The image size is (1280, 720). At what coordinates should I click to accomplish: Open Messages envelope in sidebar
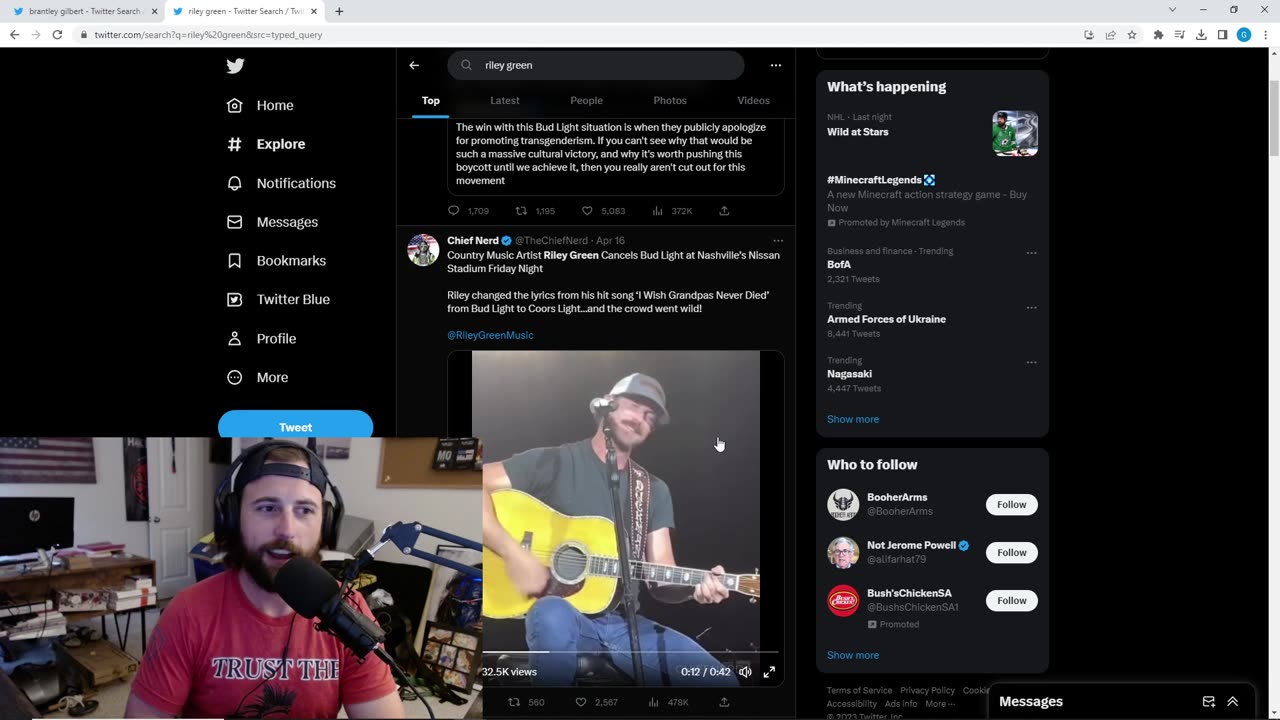[x=272, y=222]
